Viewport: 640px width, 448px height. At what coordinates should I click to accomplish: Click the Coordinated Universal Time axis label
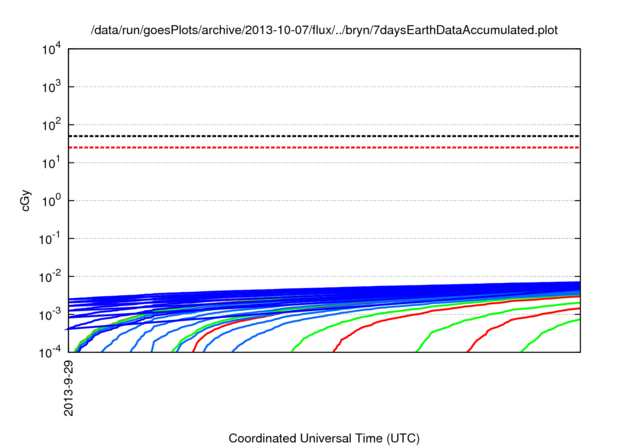coord(323,438)
